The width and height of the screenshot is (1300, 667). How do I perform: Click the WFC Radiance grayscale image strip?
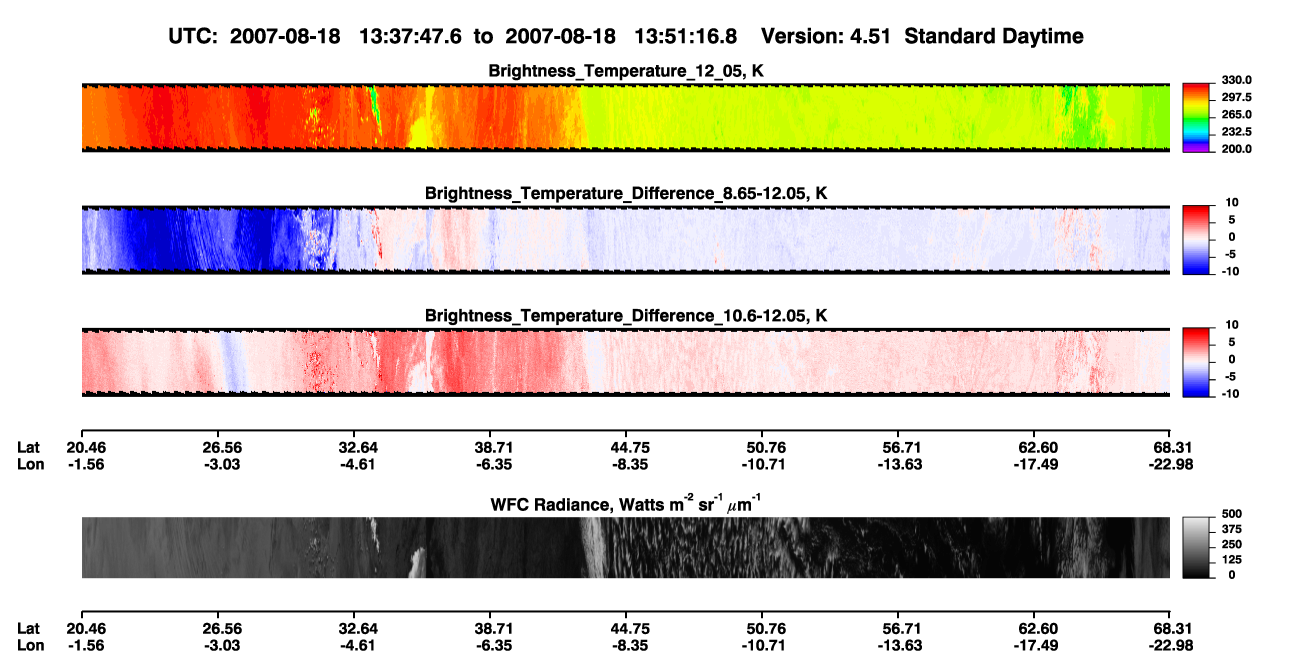point(626,548)
